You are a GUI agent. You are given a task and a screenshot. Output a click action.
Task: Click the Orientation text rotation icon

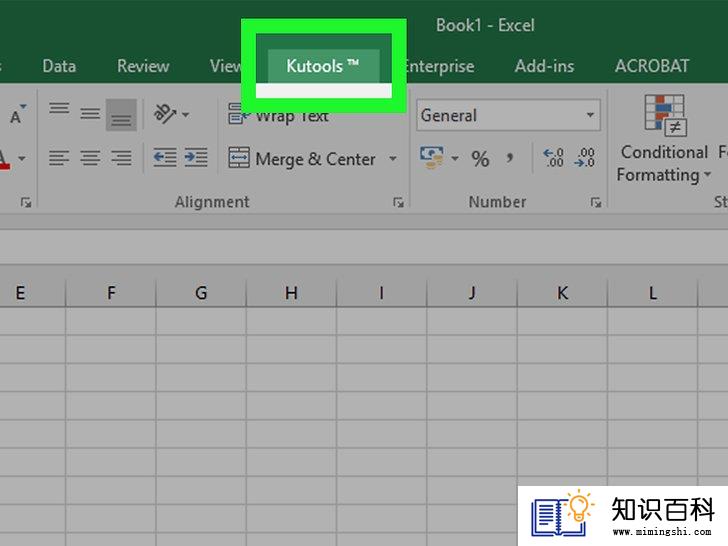[165, 114]
